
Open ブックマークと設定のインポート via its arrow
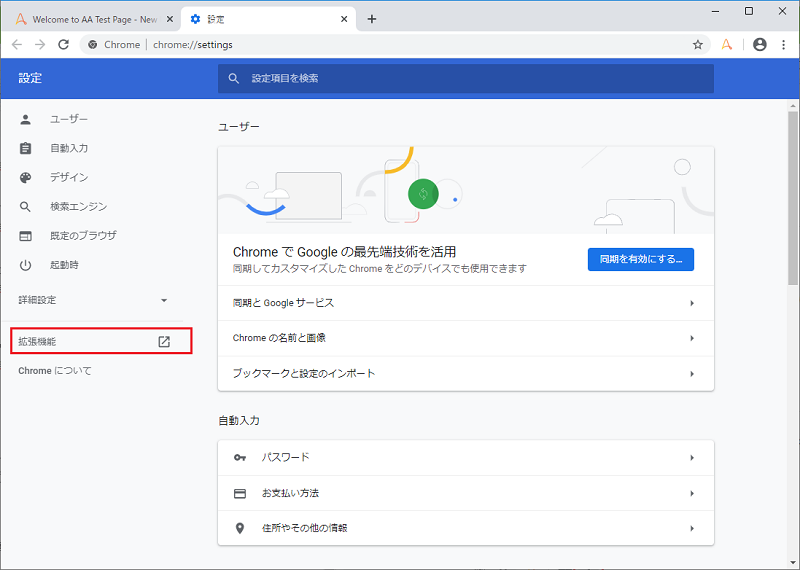pos(692,374)
